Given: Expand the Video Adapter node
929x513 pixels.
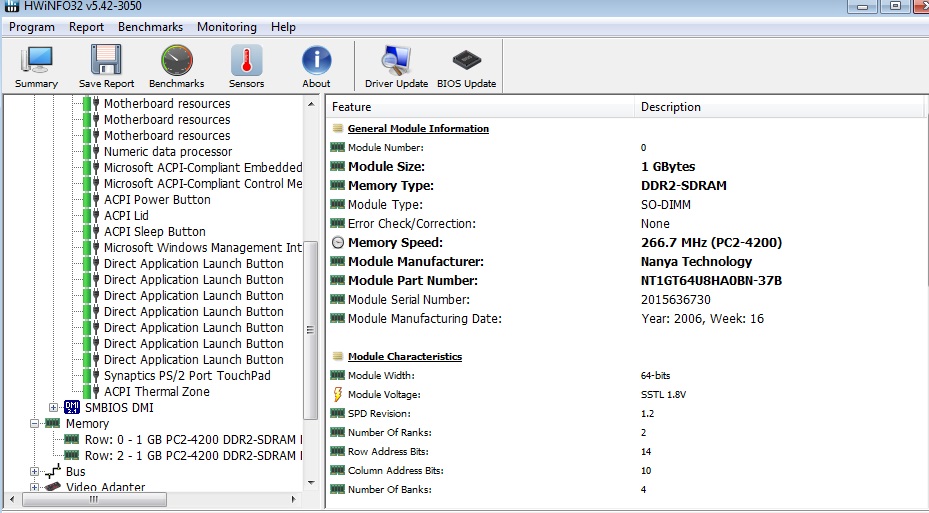Looking at the screenshot, I should 34,487.
